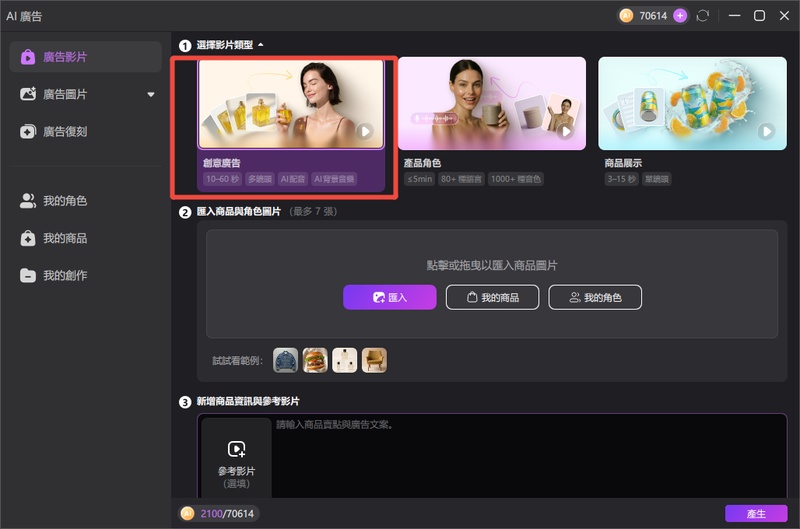
Task: Click the 點擊或拖曳以匯入商品圖片 drop area text
Action: click(x=492, y=265)
